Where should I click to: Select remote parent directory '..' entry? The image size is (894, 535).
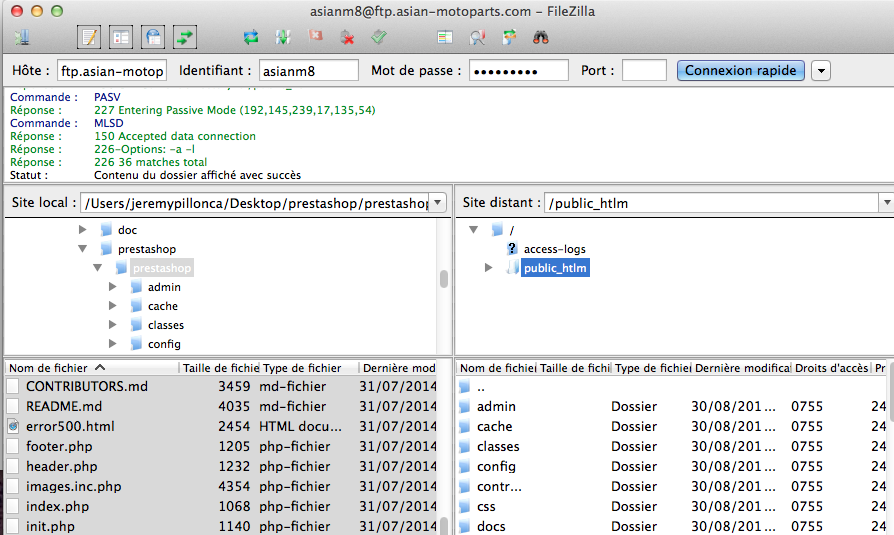click(x=672, y=387)
